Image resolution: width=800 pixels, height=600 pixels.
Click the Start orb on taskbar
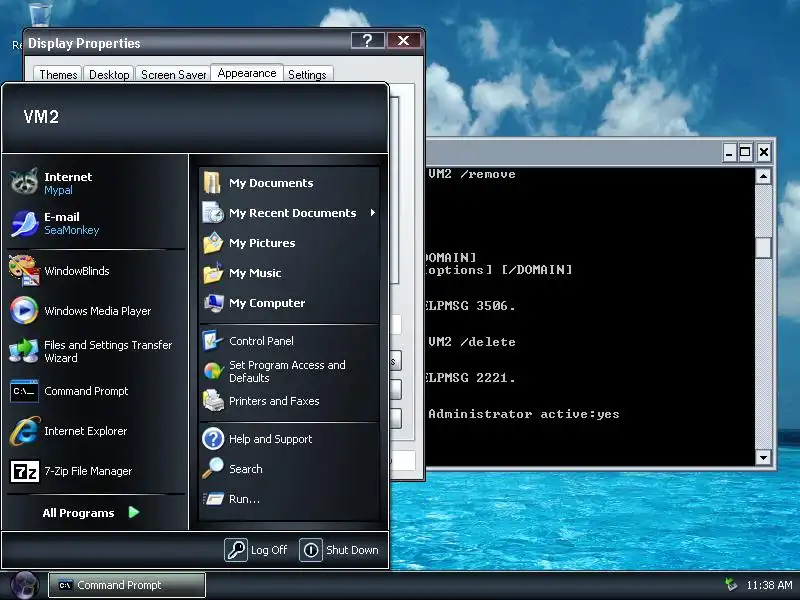[x=24, y=585]
